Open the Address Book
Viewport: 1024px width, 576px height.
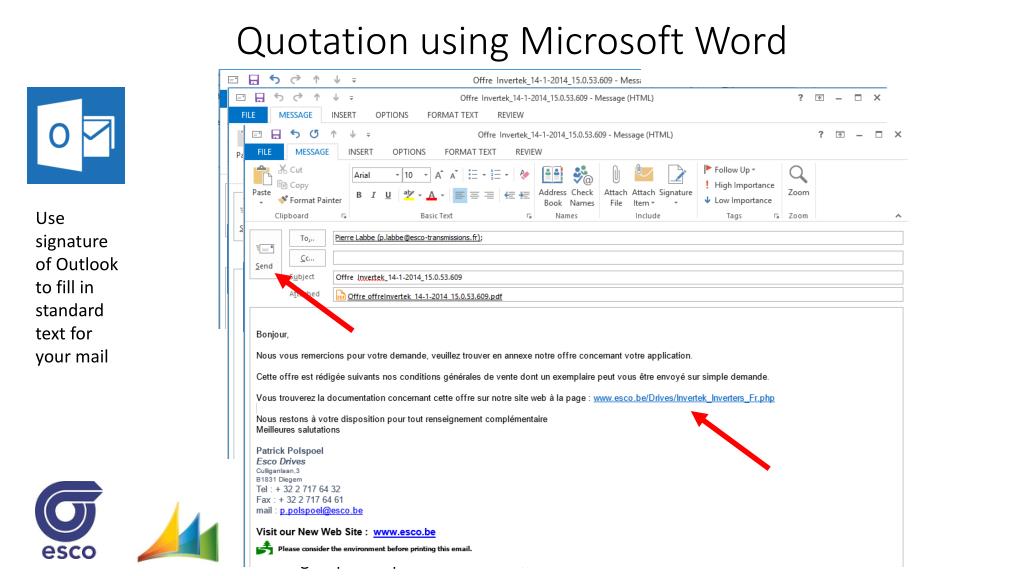click(552, 185)
